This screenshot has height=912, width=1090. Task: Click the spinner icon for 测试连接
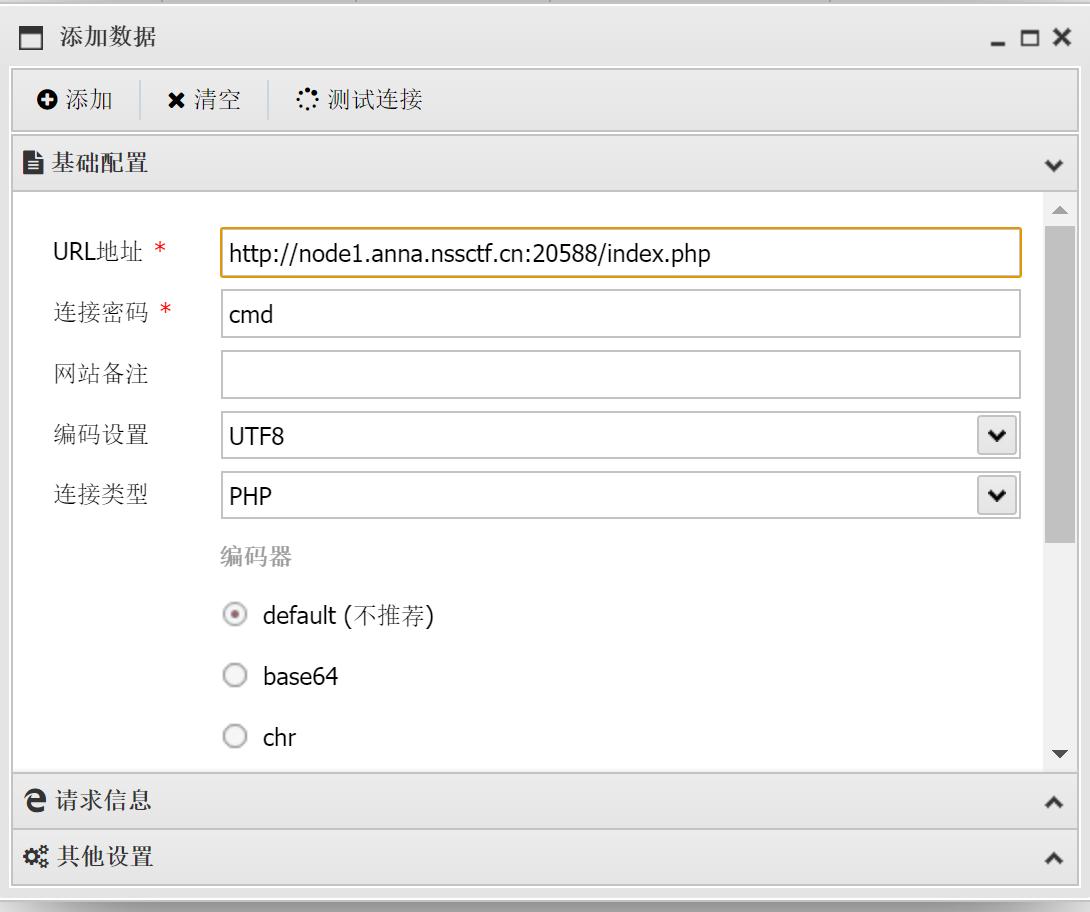307,99
